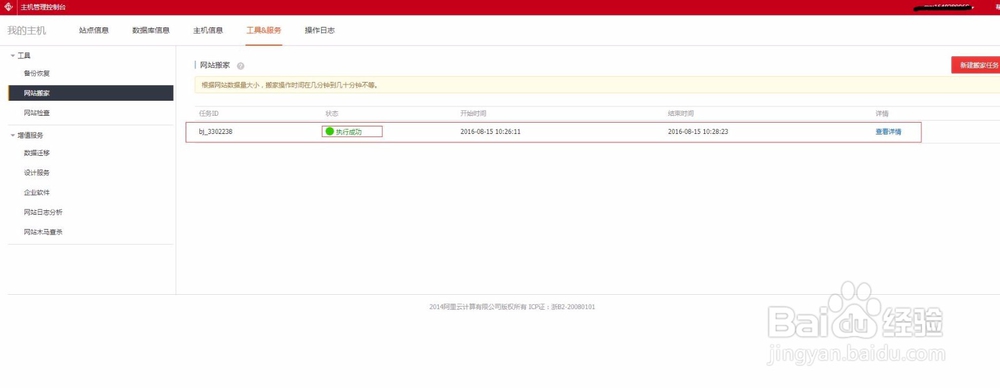Open 查看详情 link for task bj_3302238

888,132
